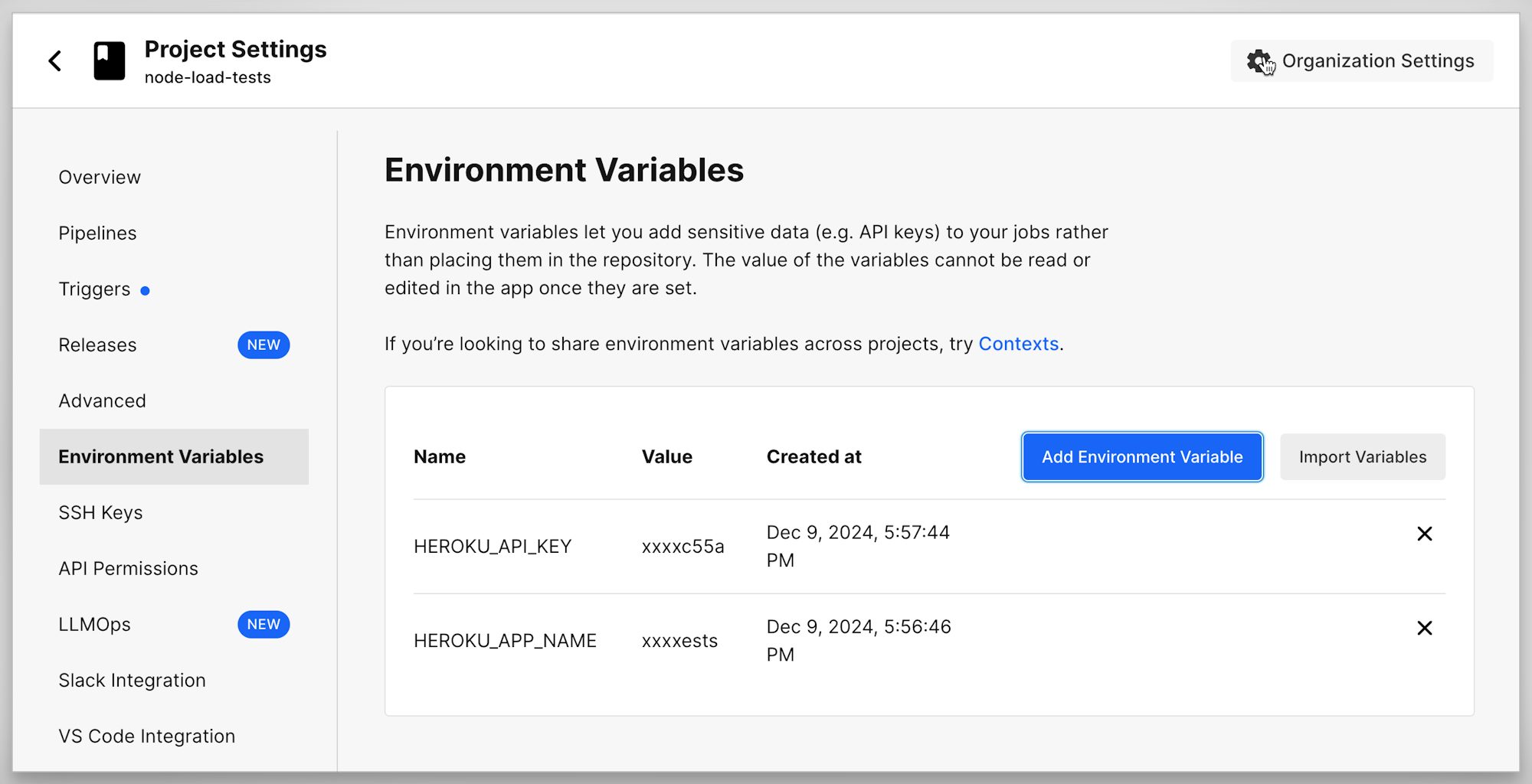Click the Organization Settings gear icon
Image resolution: width=1532 pixels, height=784 pixels.
[1259, 61]
